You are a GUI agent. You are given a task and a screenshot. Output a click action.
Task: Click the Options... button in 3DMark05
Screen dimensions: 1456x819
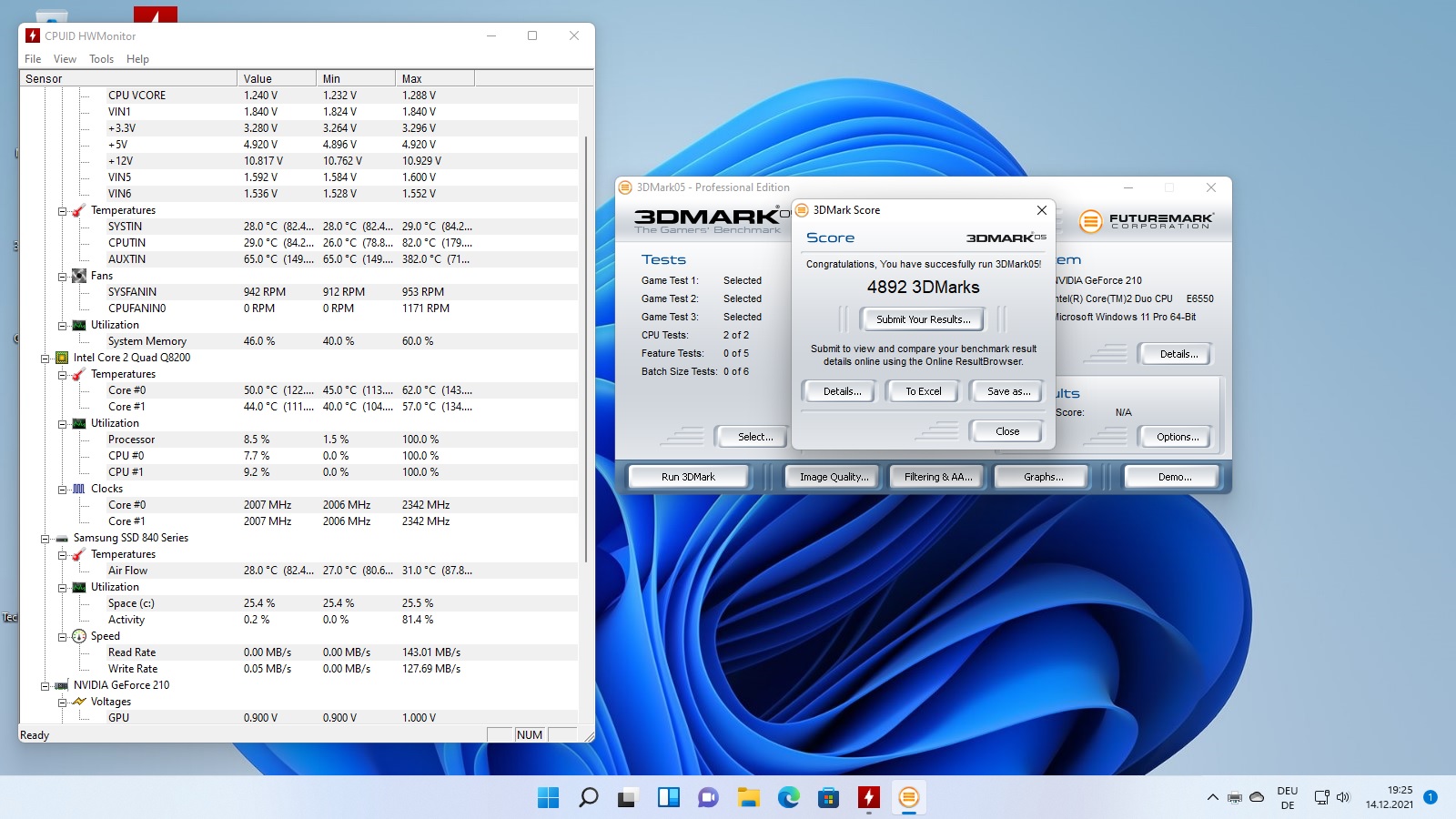click(x=1178, y=437)
